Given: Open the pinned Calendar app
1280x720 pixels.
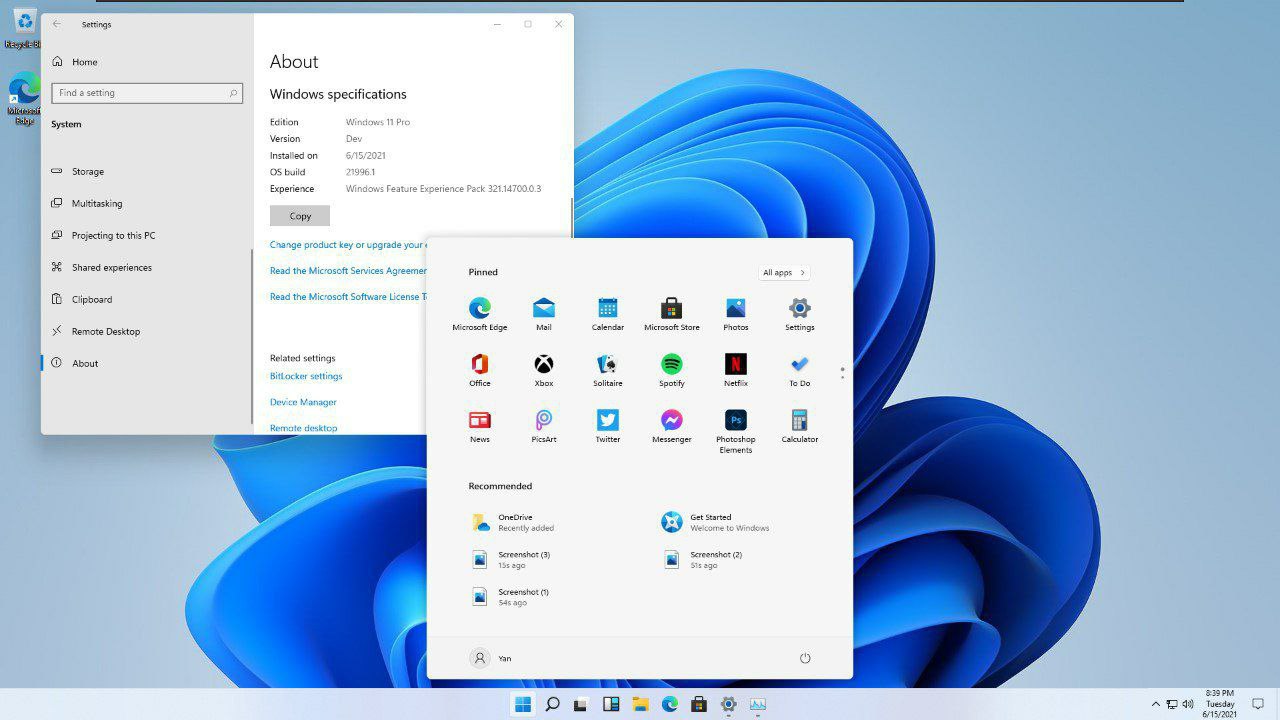Looking at the screenshot, I should 608,314.
